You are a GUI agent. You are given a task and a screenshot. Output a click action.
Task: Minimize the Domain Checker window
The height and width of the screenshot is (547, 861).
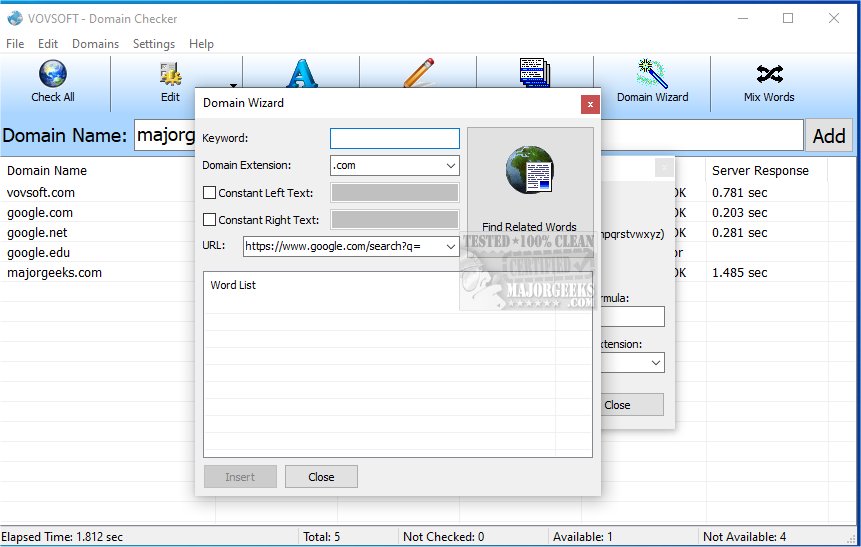(743, 18)
